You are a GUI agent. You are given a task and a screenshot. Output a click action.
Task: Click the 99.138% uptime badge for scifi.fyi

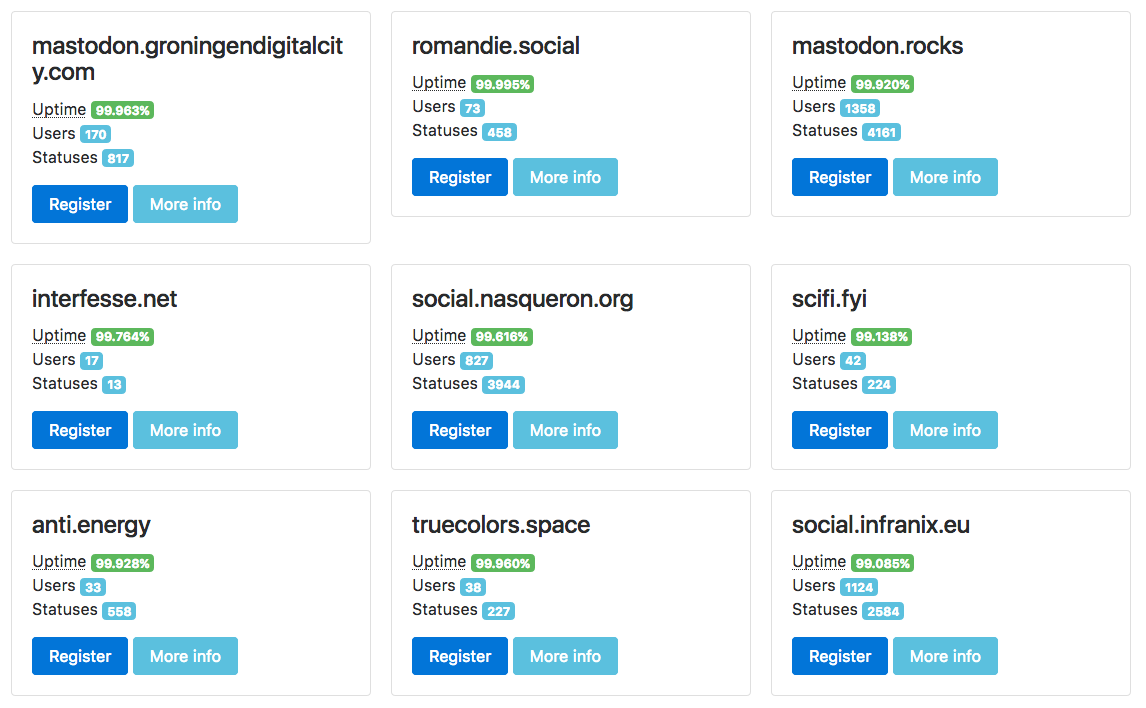tap(881, 337)
